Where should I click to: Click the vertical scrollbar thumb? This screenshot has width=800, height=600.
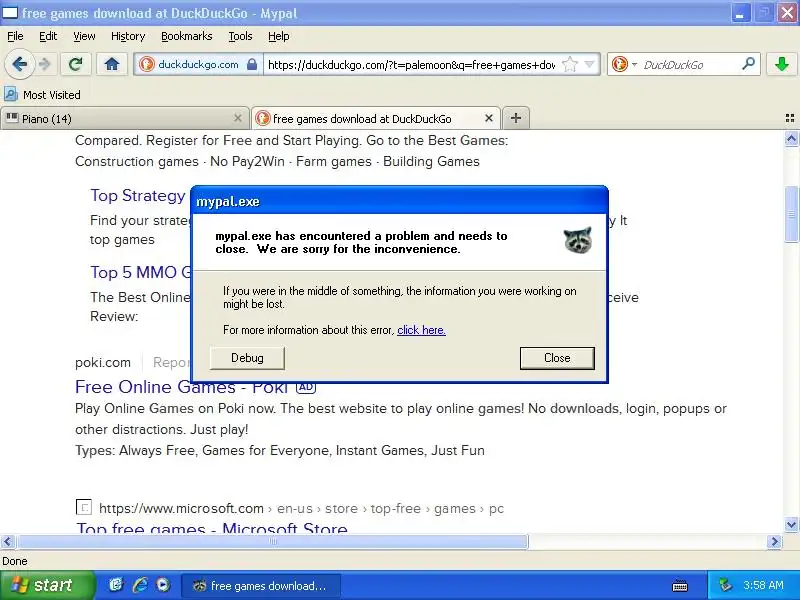click(791, 214)
